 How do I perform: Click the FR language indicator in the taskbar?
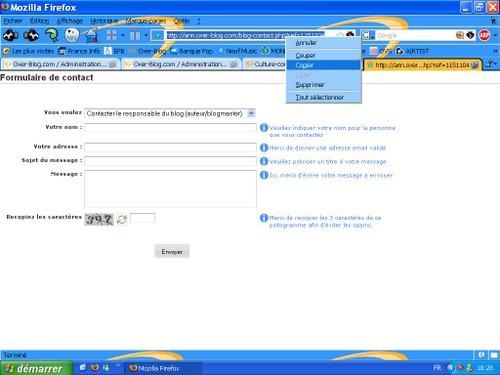(x=437, y=367)
